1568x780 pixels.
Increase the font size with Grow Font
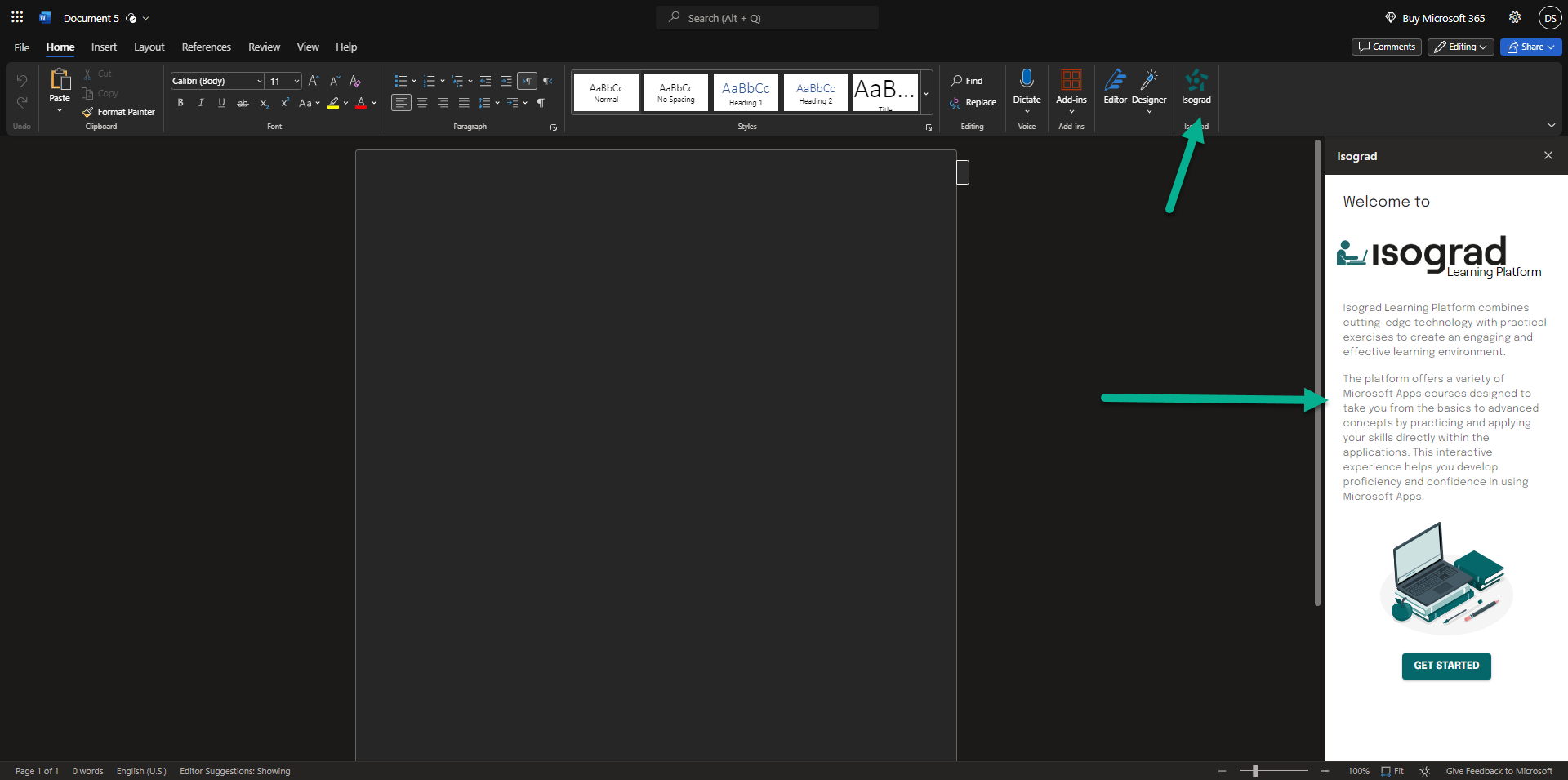point(314,81)
